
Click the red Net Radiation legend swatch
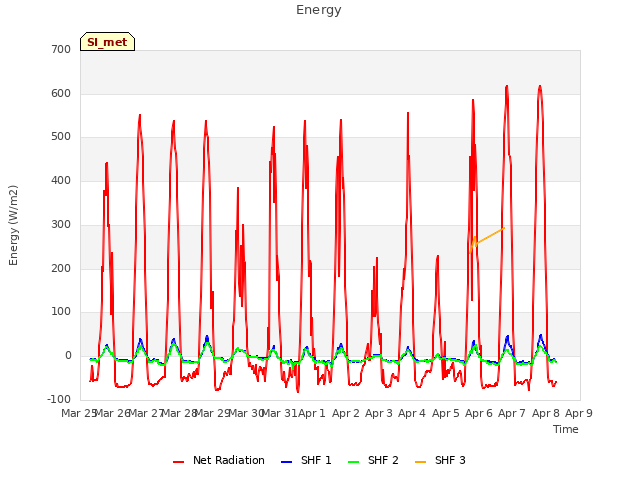(x=178, y=462)
